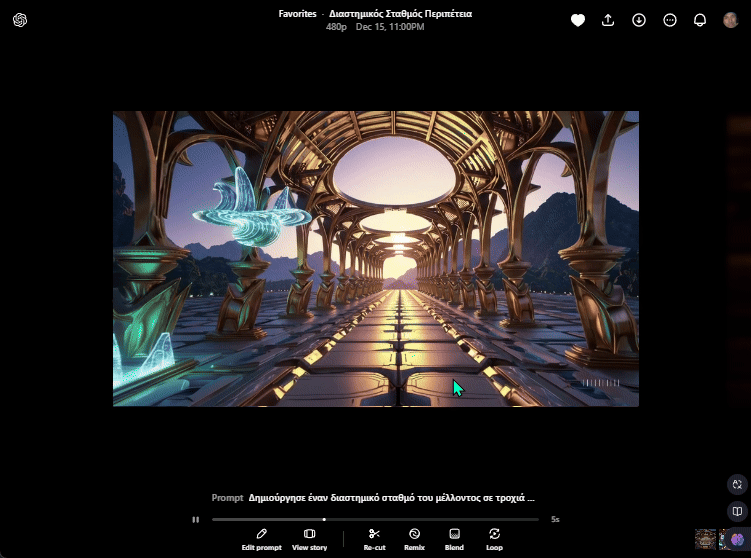
Task: Open the user profile avatar
Action: pyautogui.click(x=730, y=20)
